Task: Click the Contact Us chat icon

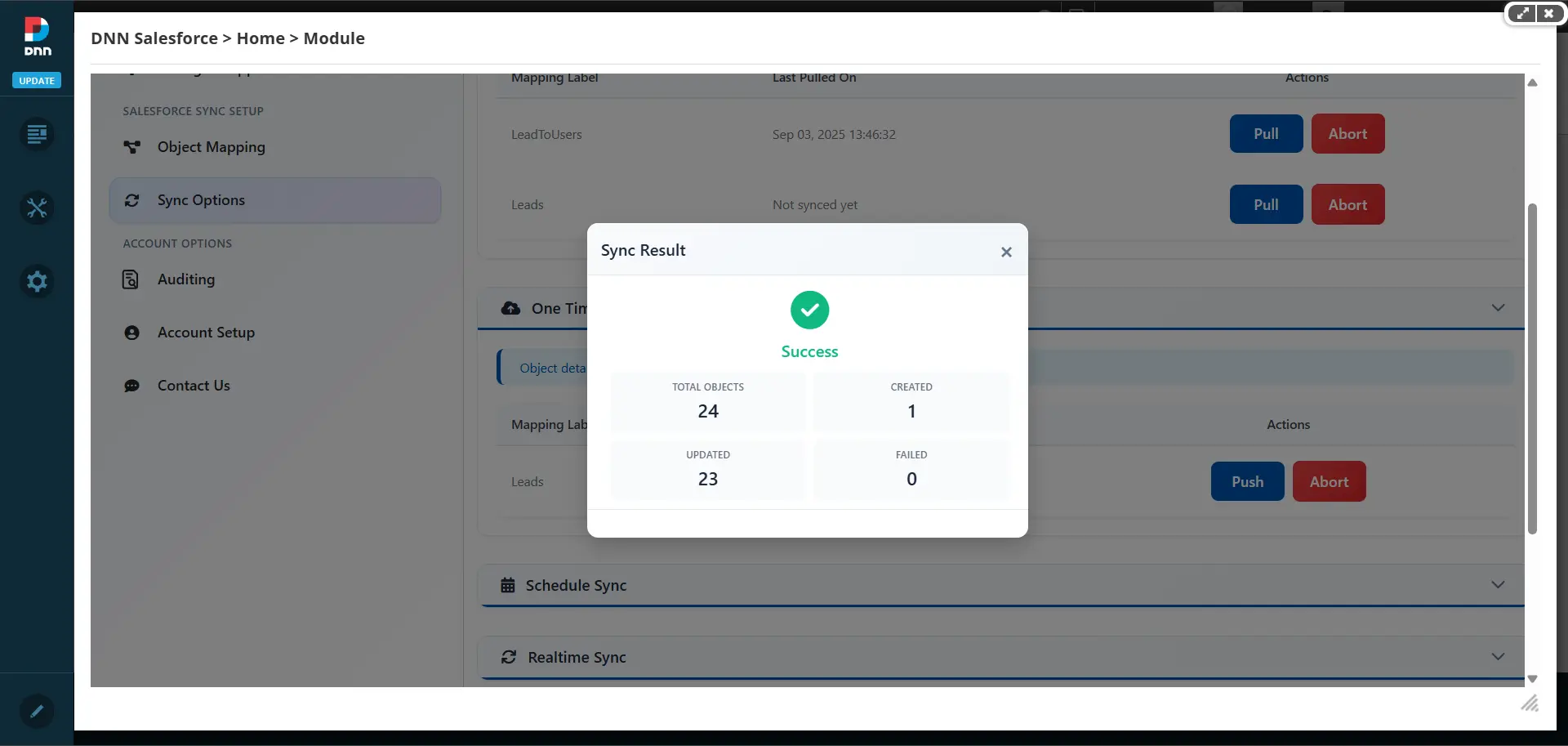Action: point(131,386)
